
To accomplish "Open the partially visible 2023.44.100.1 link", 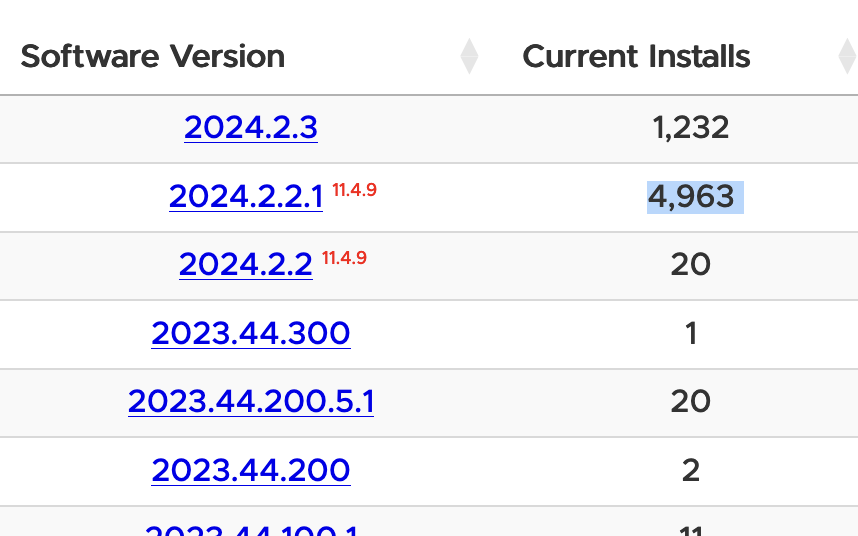I will tap(251, 531).
